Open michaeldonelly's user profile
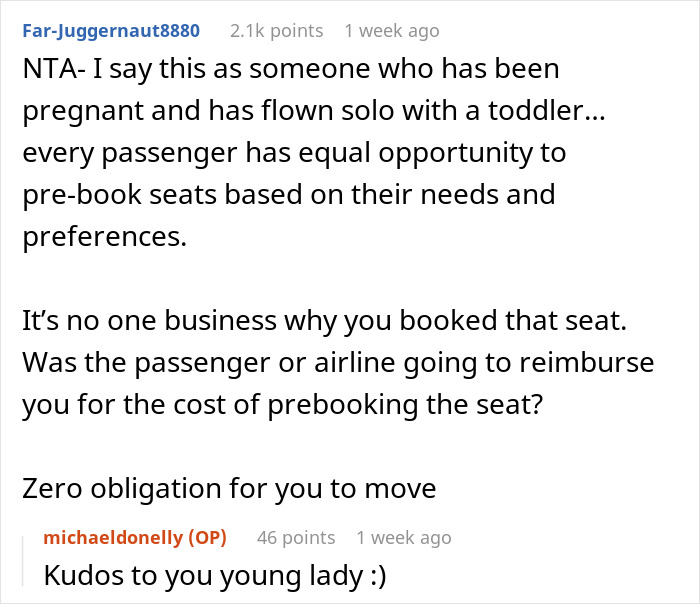700x604 pixels. coord(114,538)
